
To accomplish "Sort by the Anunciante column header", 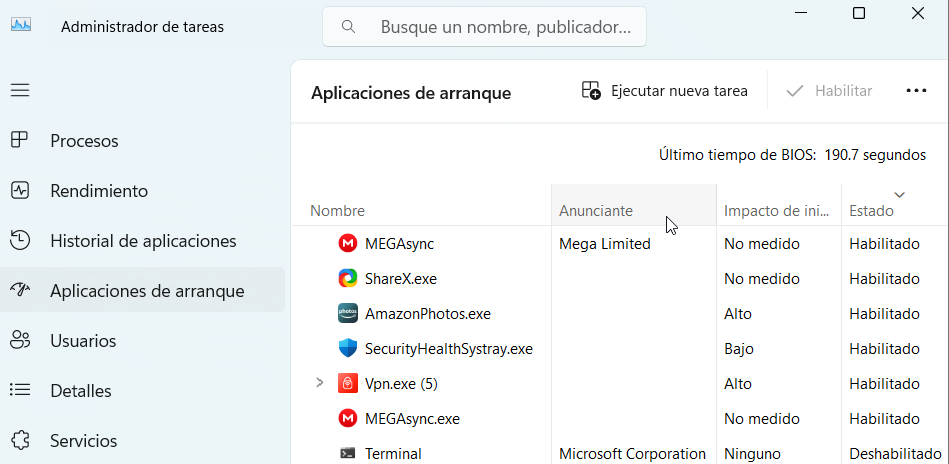I will coord(596,211).
